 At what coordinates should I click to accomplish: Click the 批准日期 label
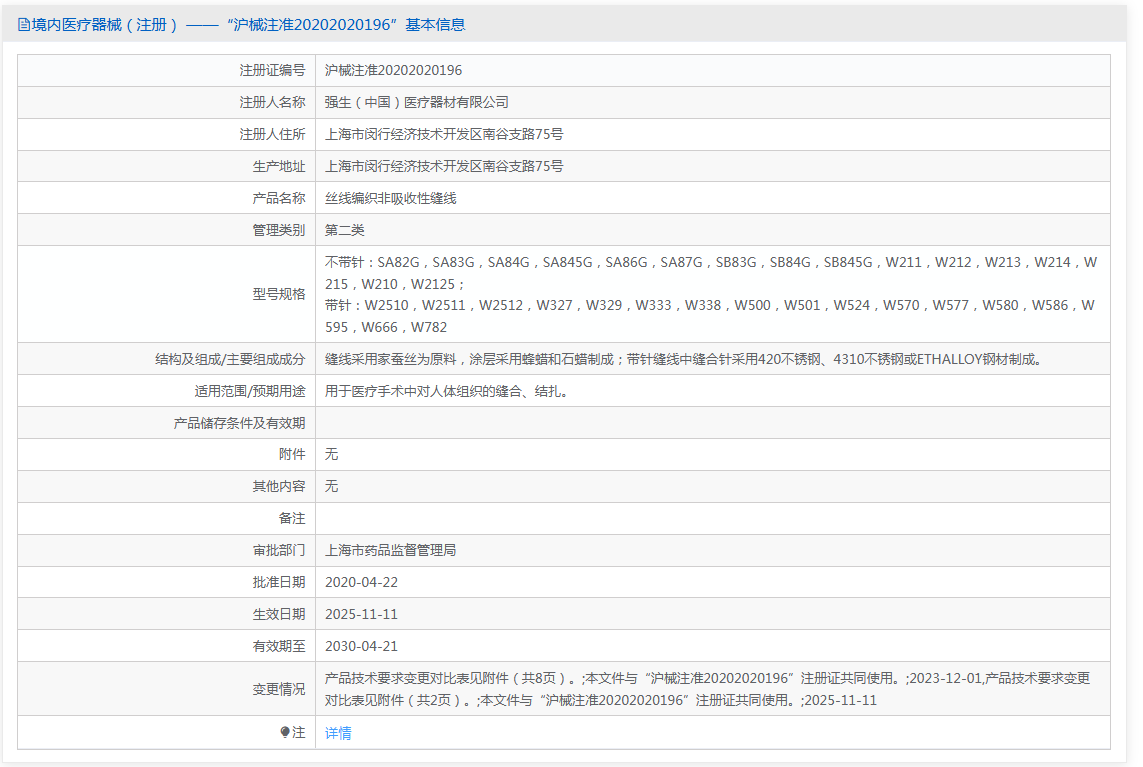click(279, 583)
